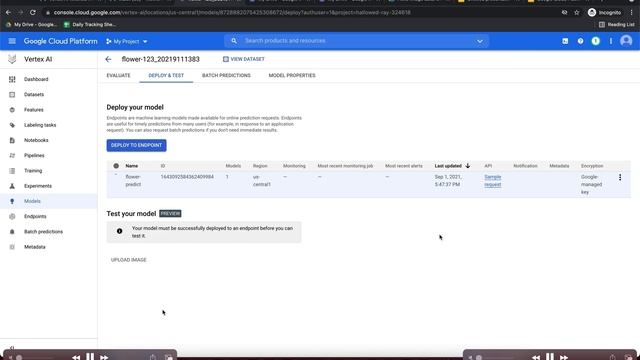Open the Sample request link
The image size is (640, 360).
(493, 181)
